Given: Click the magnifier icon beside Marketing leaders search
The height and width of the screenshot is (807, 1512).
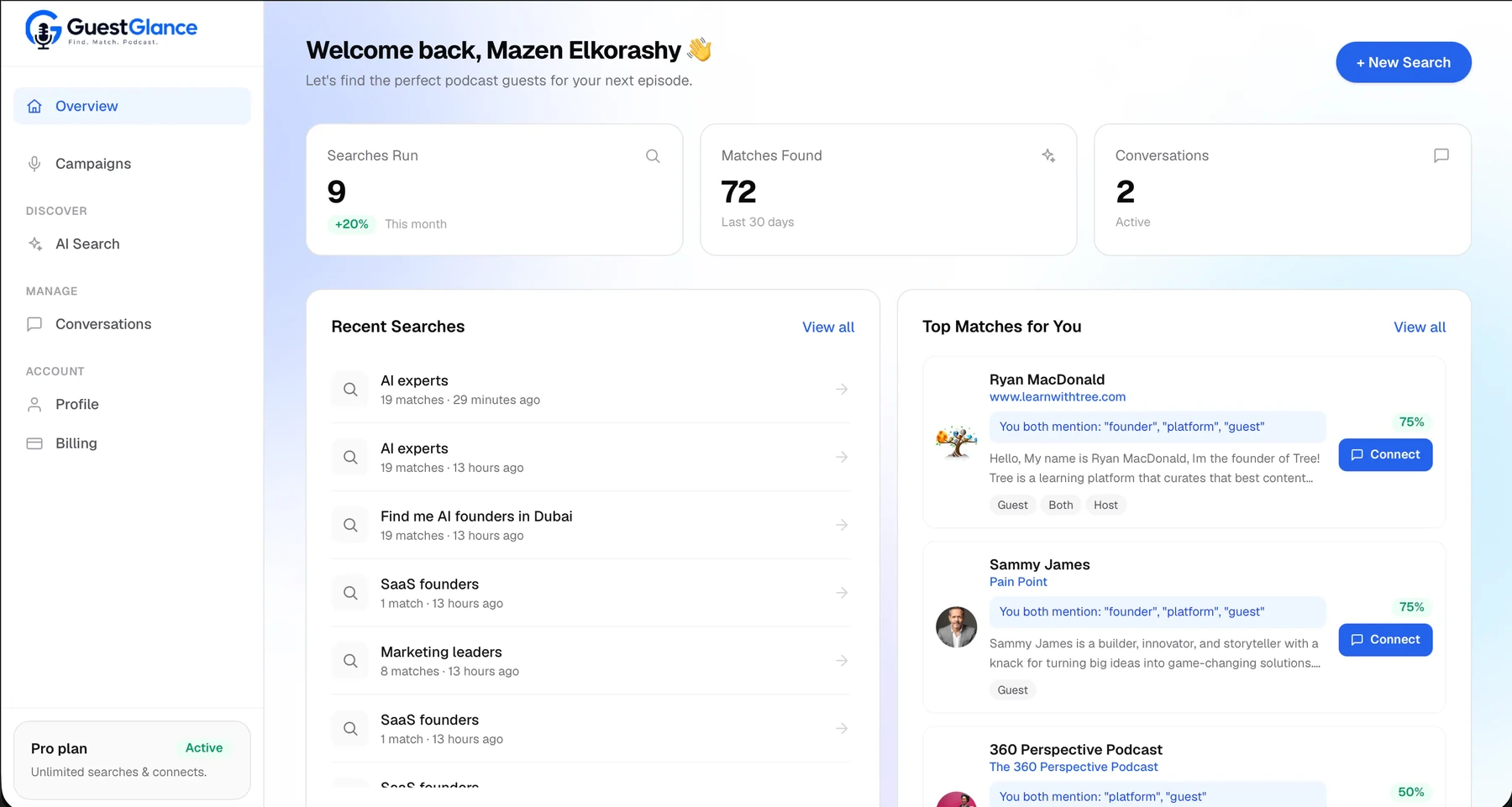Looking at the screenshot, I should 350,661.
